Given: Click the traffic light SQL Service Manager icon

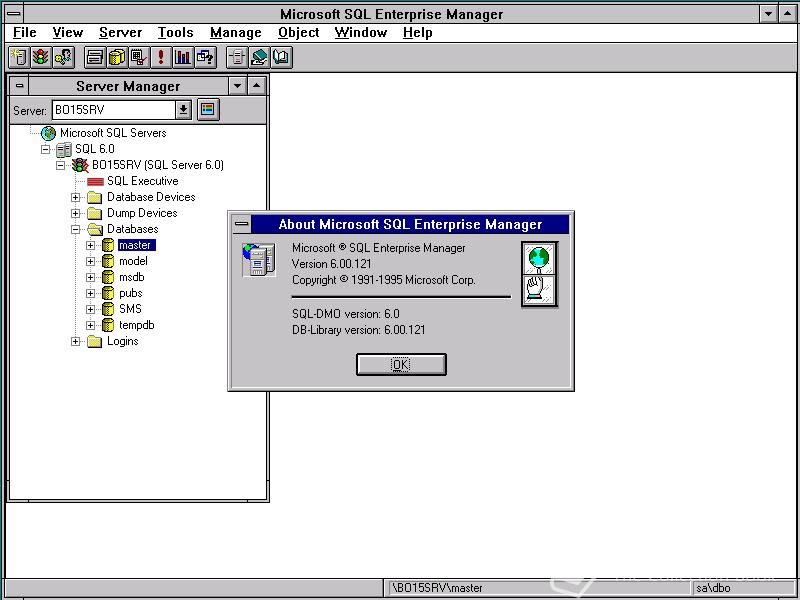Looking at the screenshot, I should (x=41, y=57).
